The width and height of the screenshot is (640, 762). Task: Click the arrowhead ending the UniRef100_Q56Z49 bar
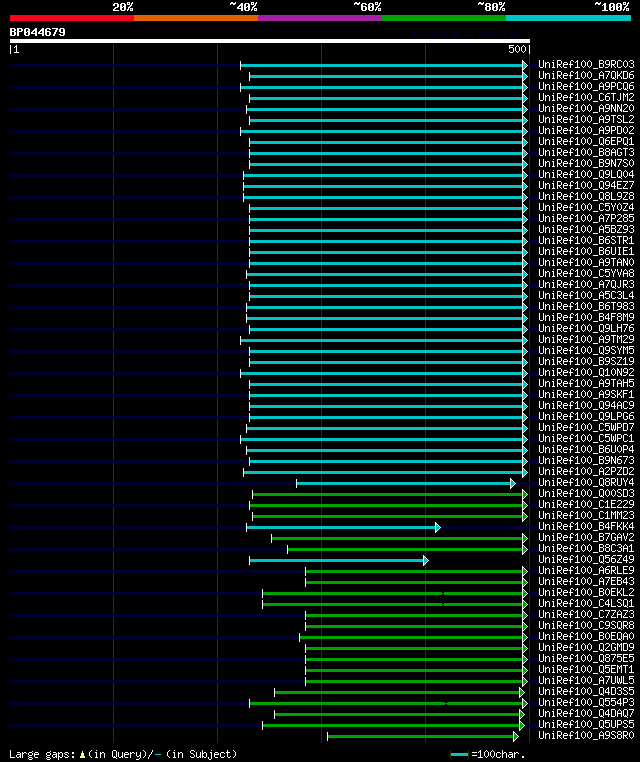tap(426, 561)
